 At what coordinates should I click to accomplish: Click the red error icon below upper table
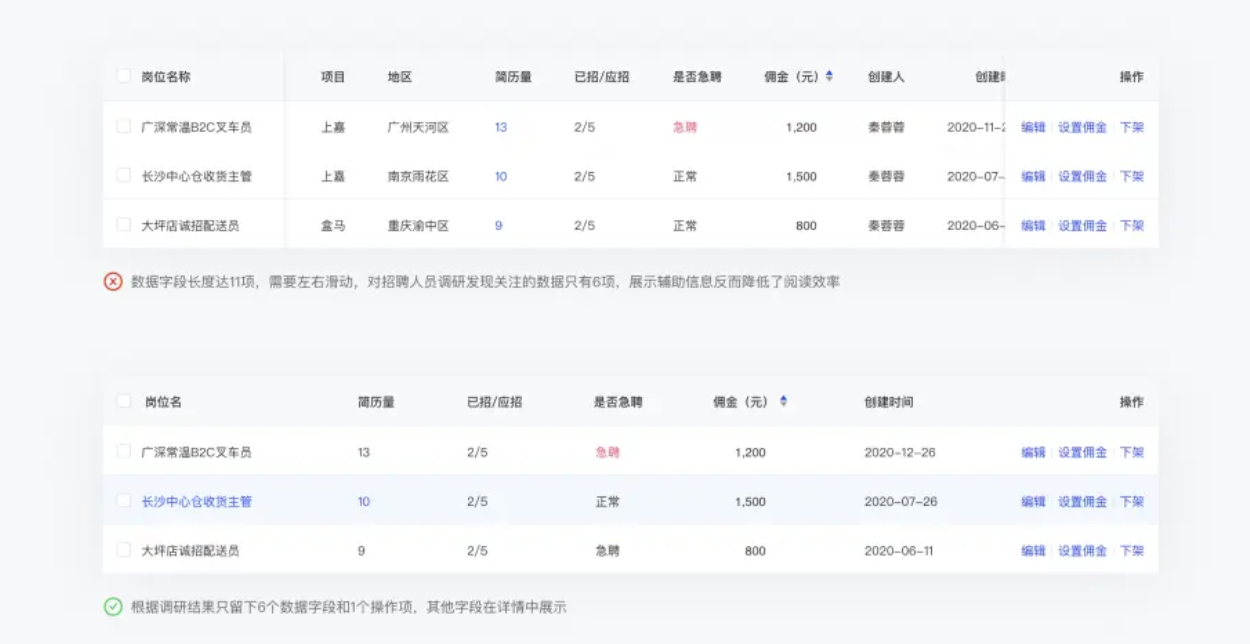click(x=113, y=282)
